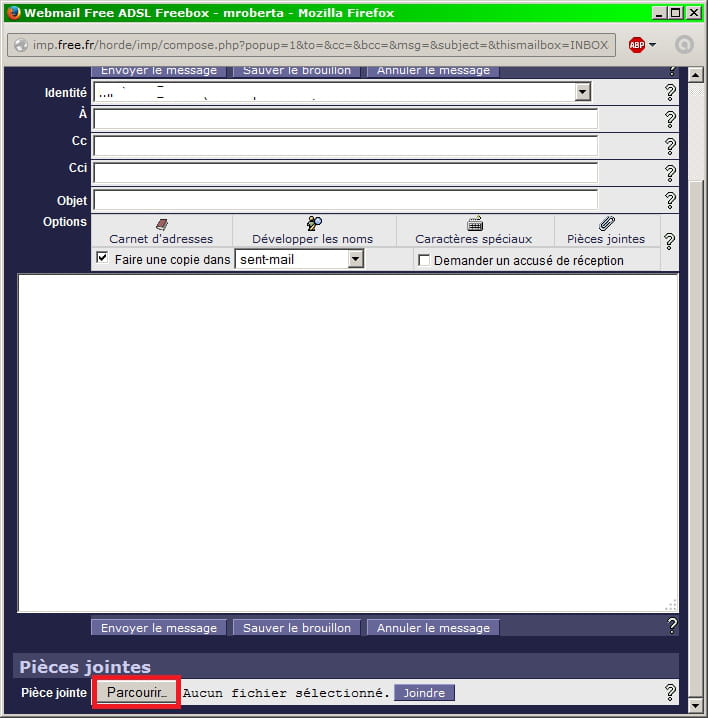Click bottom Annuler le message button

coord(433,628)
